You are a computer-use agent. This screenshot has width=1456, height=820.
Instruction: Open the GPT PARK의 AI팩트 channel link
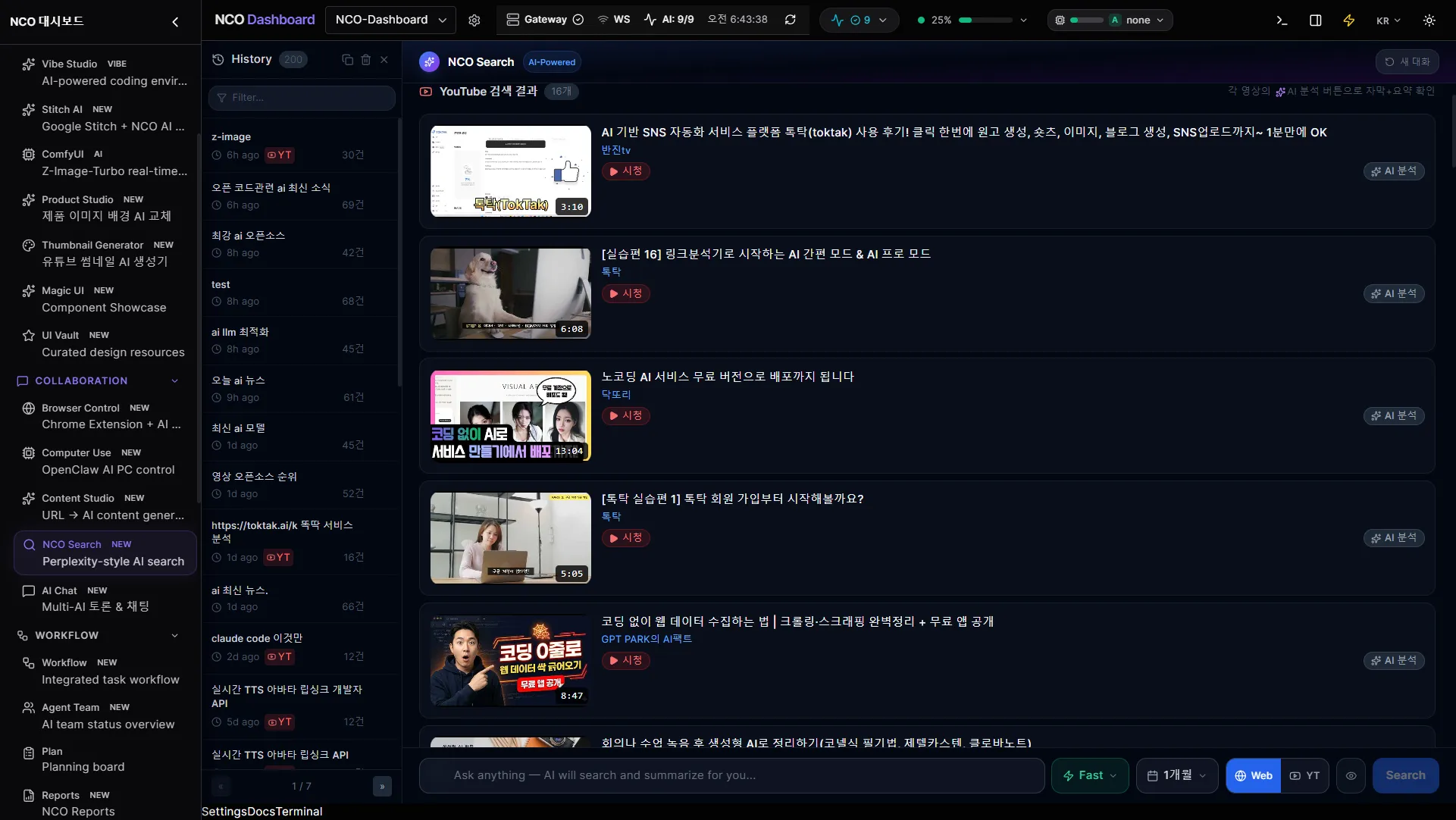[647, 640]
